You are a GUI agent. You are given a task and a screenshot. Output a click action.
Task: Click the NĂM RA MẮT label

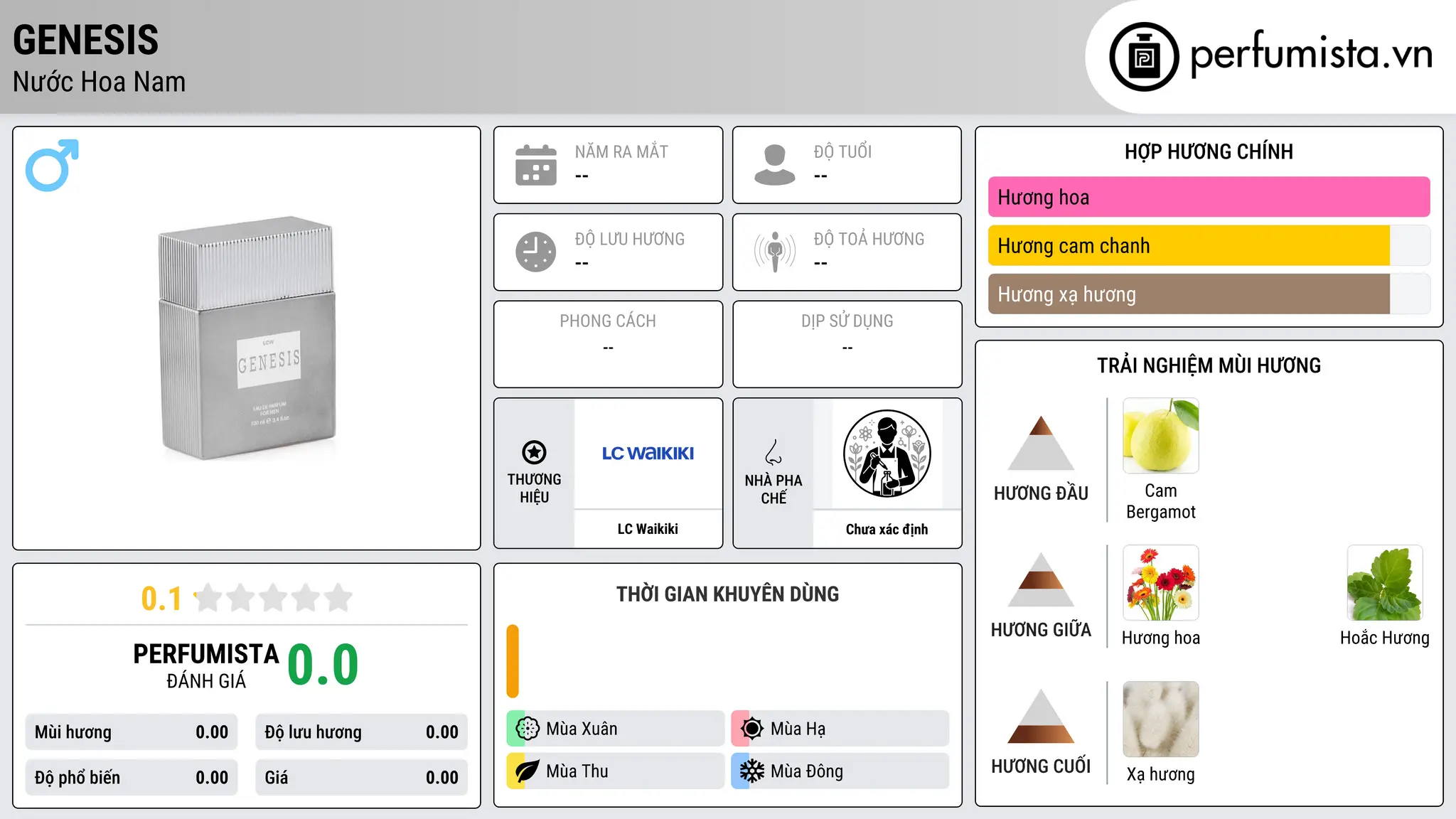621,151
